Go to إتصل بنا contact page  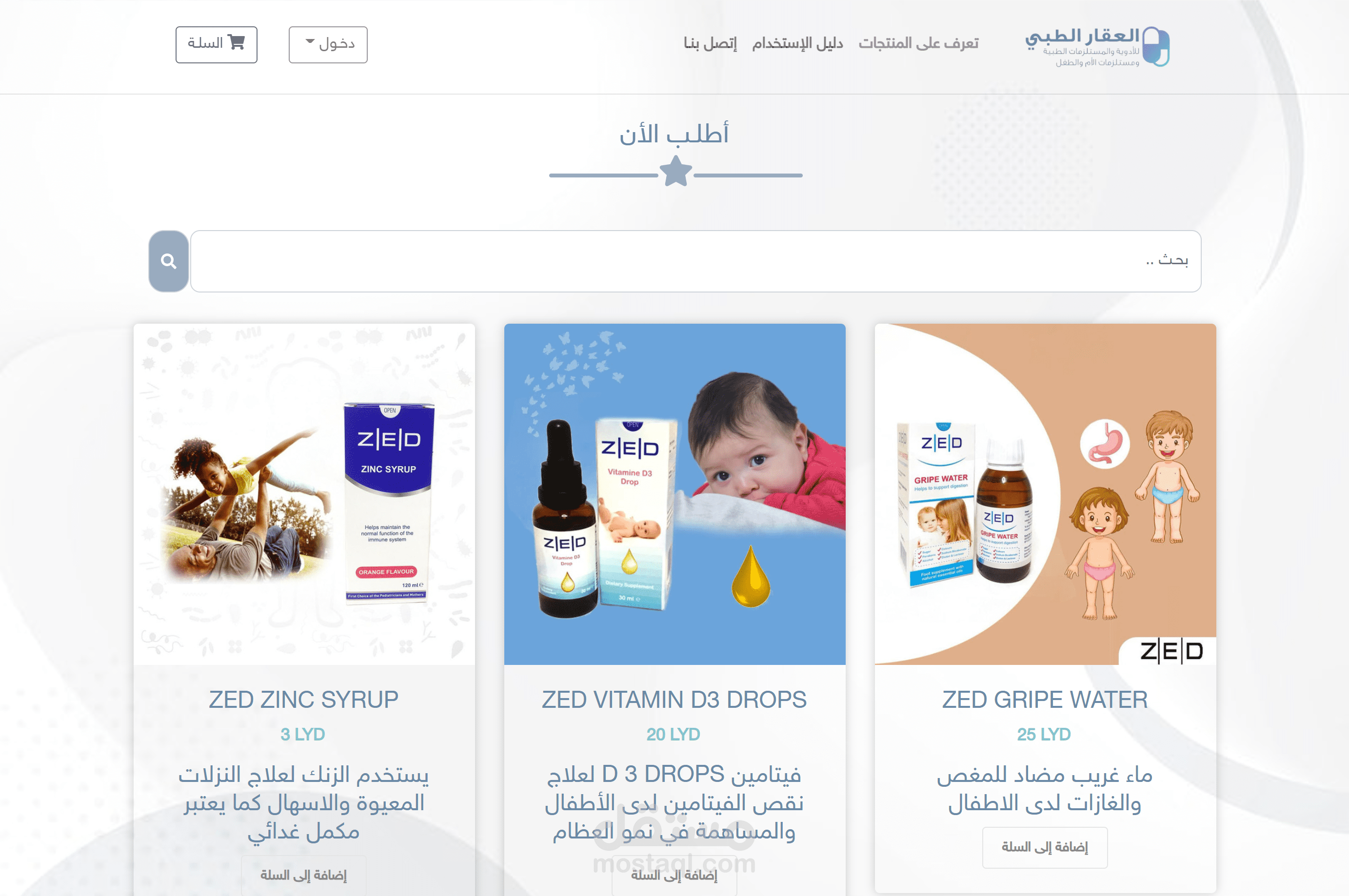710,43
